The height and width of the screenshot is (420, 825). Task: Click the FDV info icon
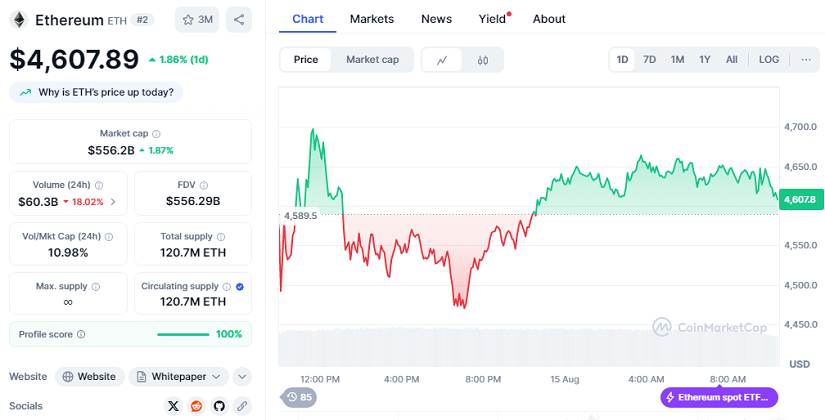tap(204, 185)
